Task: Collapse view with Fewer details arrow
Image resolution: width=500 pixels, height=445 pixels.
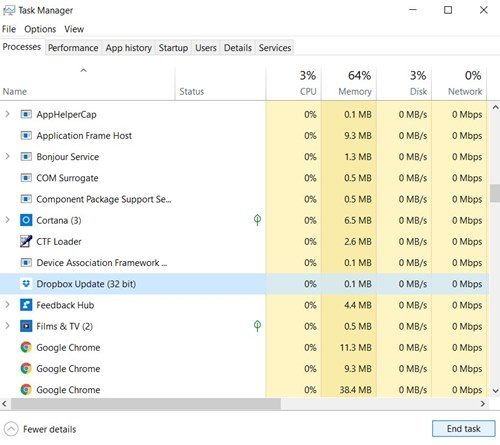Action: coord(11,429)
